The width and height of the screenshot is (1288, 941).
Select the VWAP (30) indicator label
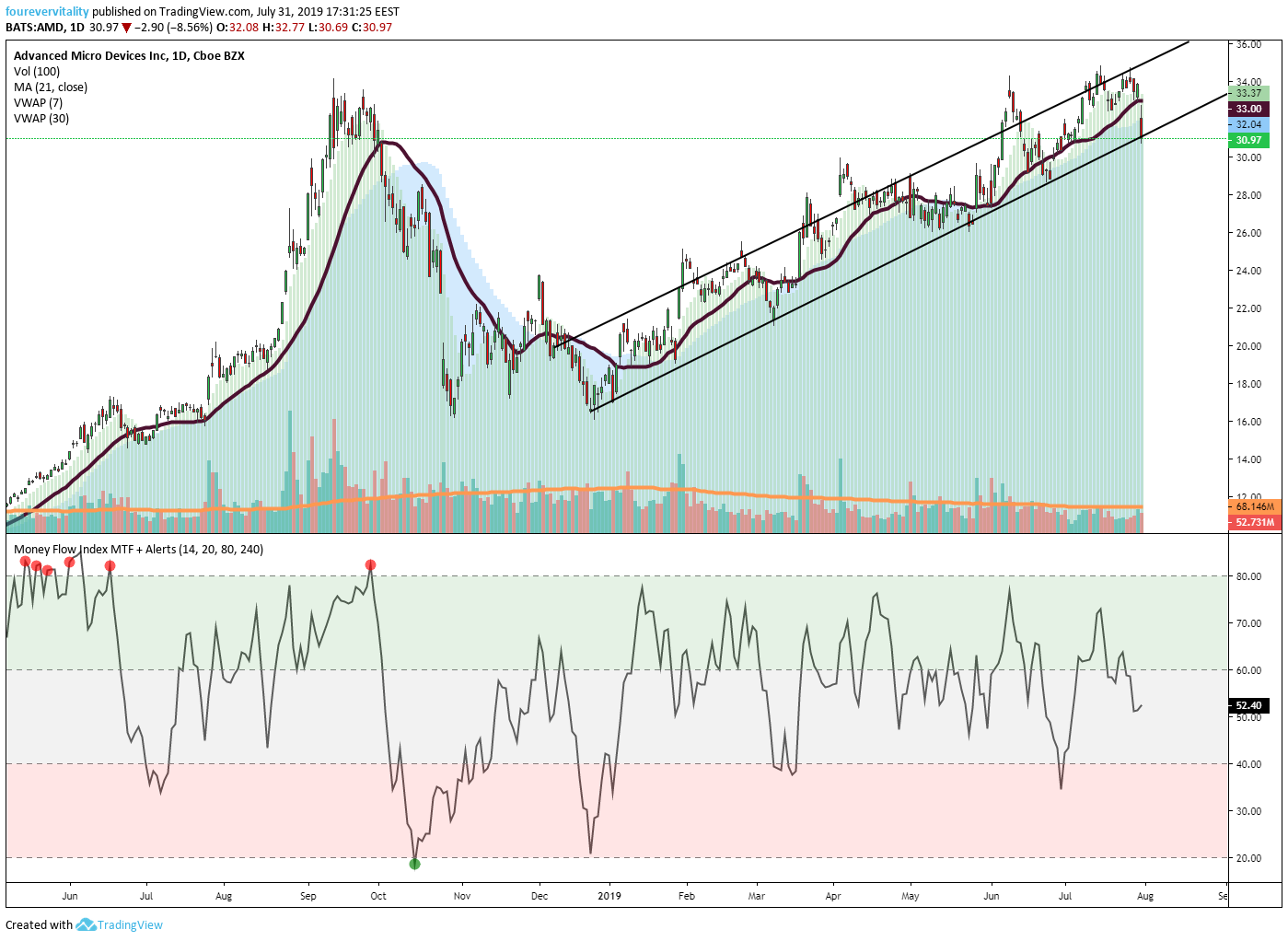[41, 119]
